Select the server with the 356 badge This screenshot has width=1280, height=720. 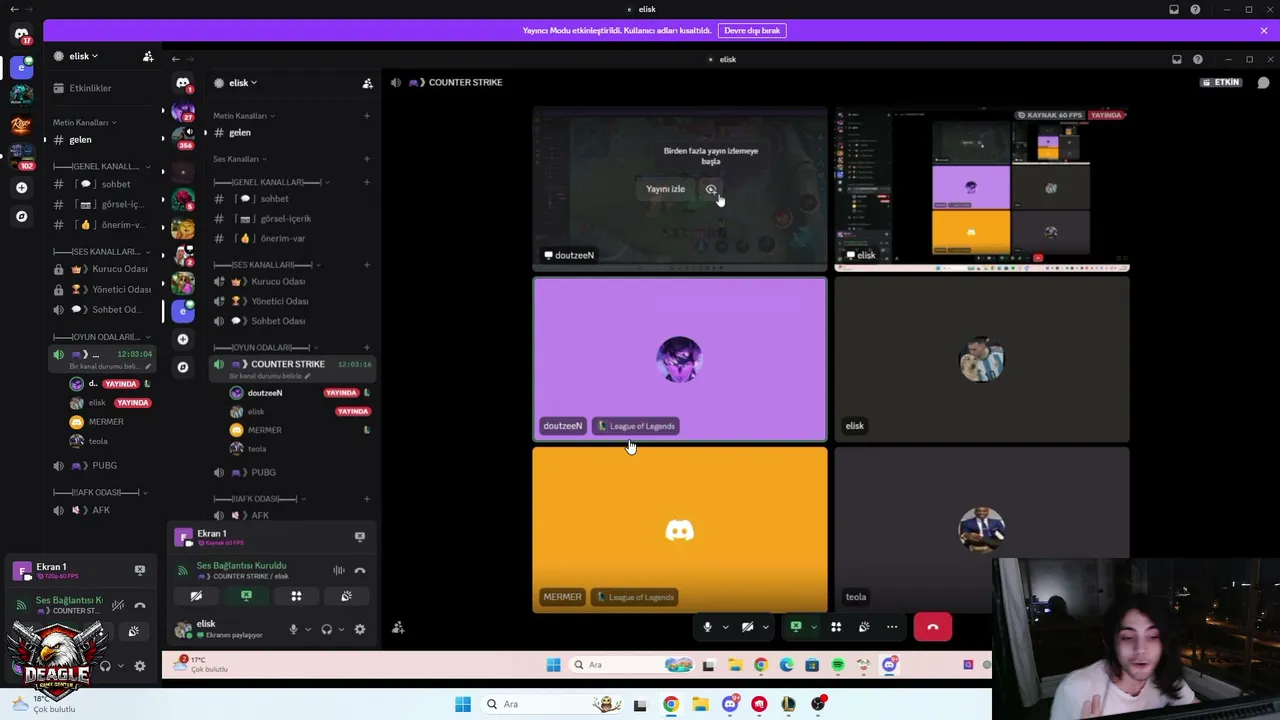[183, 137]
